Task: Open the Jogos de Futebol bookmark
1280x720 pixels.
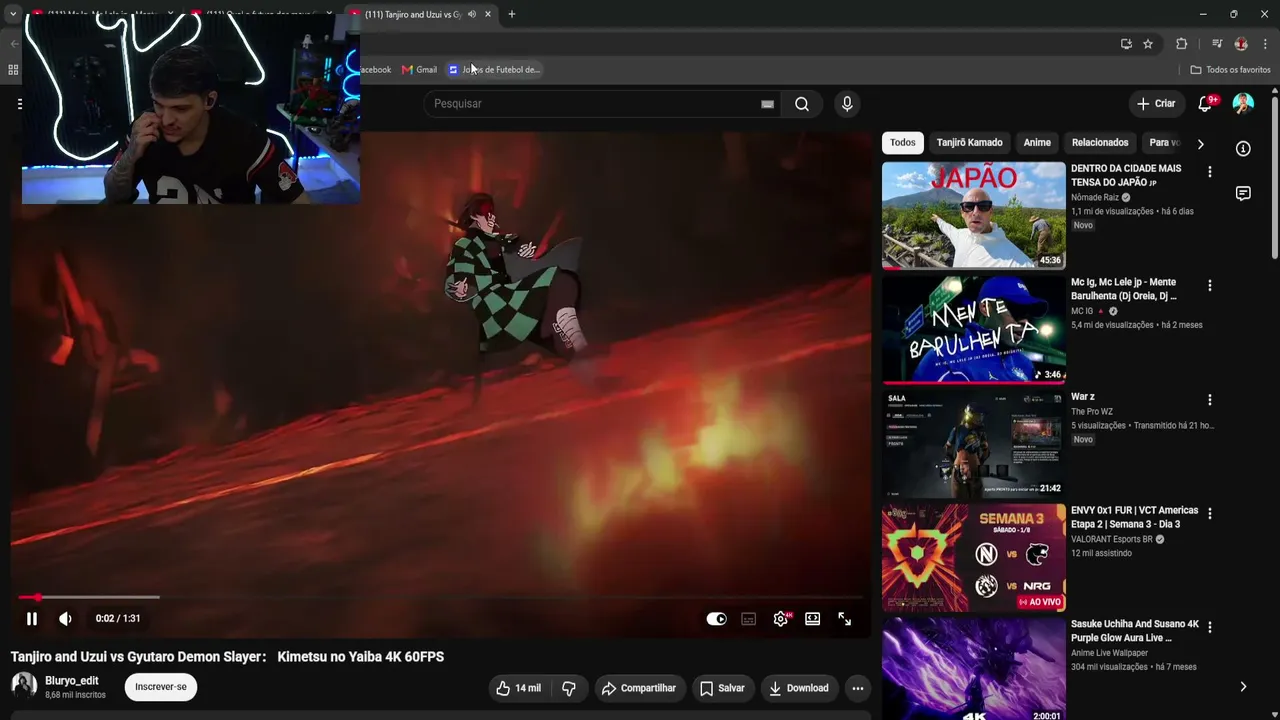Action: coord(494,70)
